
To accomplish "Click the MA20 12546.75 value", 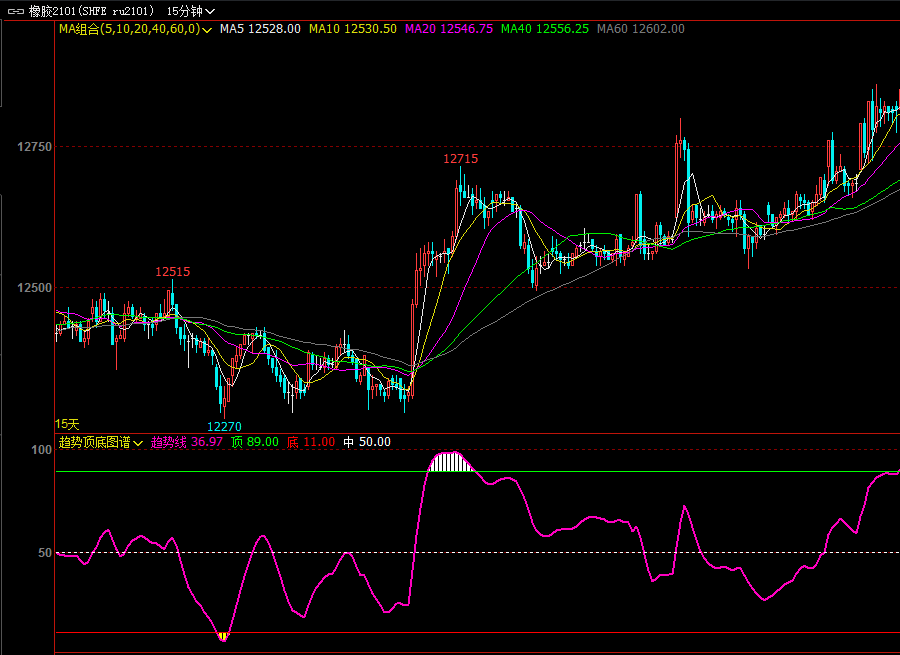I will [449, 29].
